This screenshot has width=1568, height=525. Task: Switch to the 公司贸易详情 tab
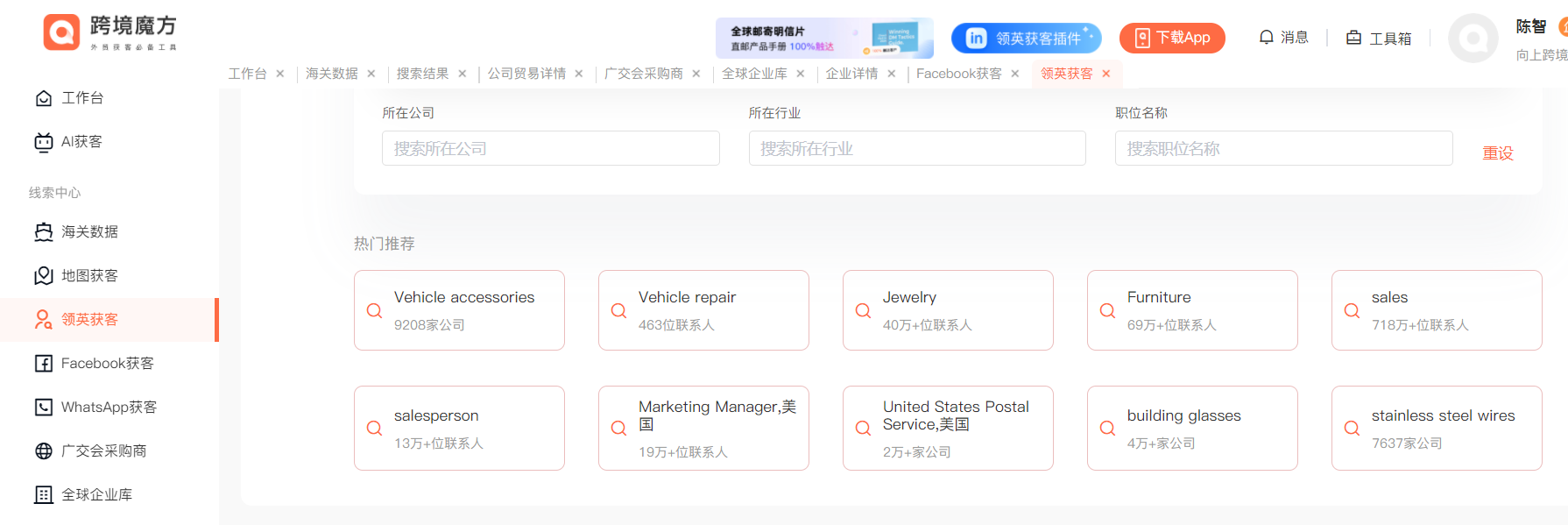click(526, 74)
